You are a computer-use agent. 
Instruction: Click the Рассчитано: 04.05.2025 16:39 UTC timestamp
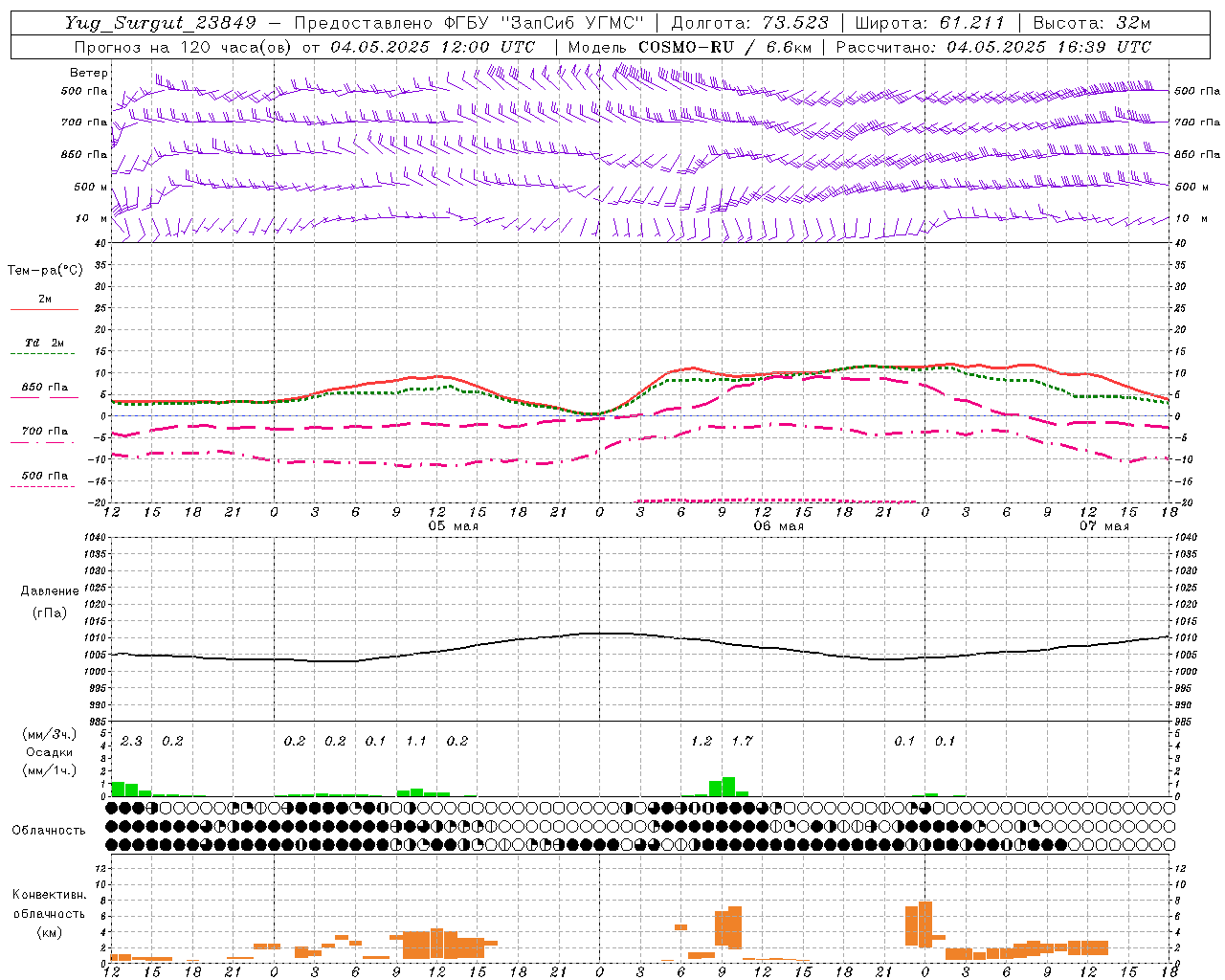(993, 47)
